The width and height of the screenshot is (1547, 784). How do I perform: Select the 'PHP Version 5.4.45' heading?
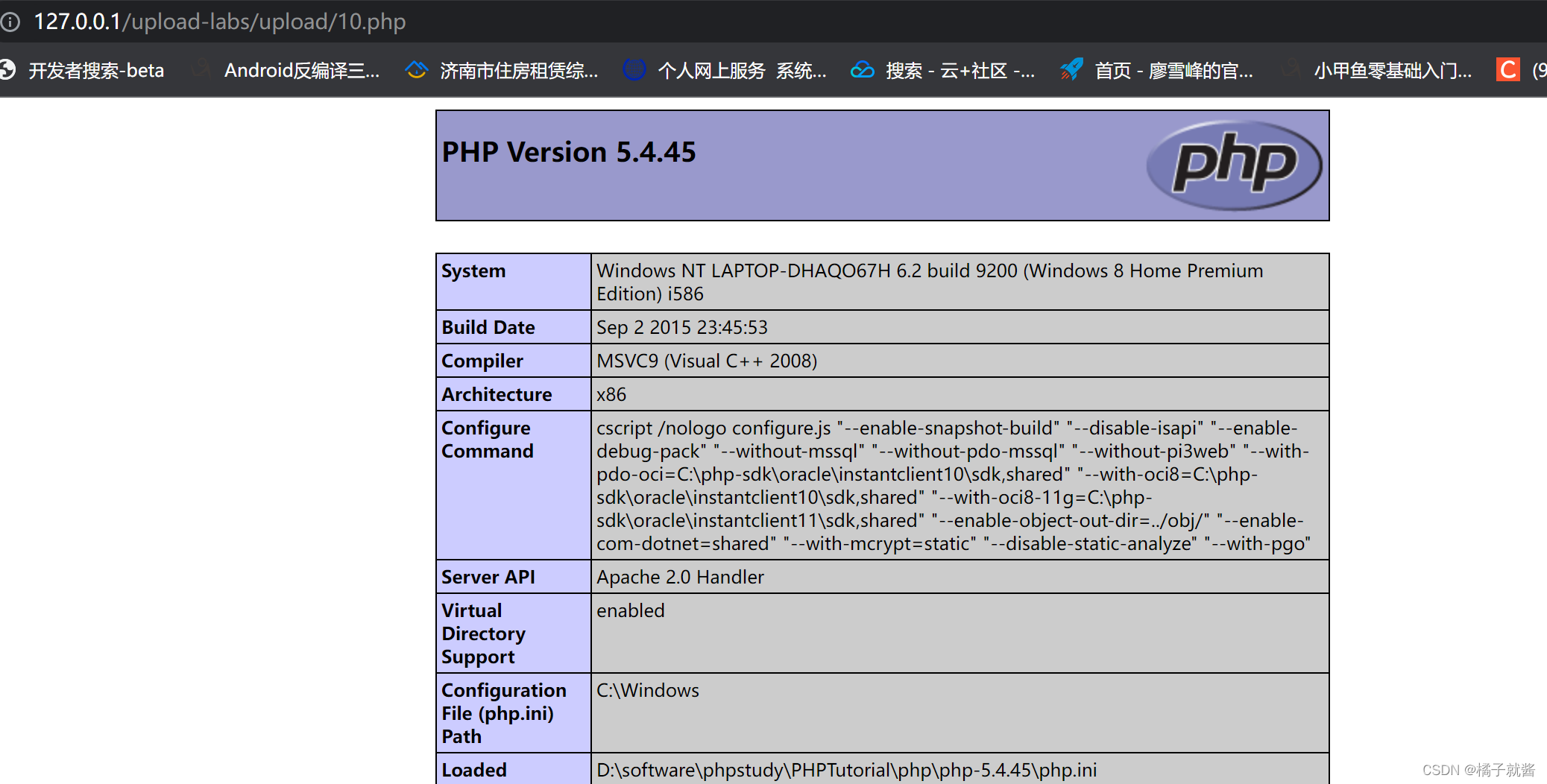tap(569, 152)
